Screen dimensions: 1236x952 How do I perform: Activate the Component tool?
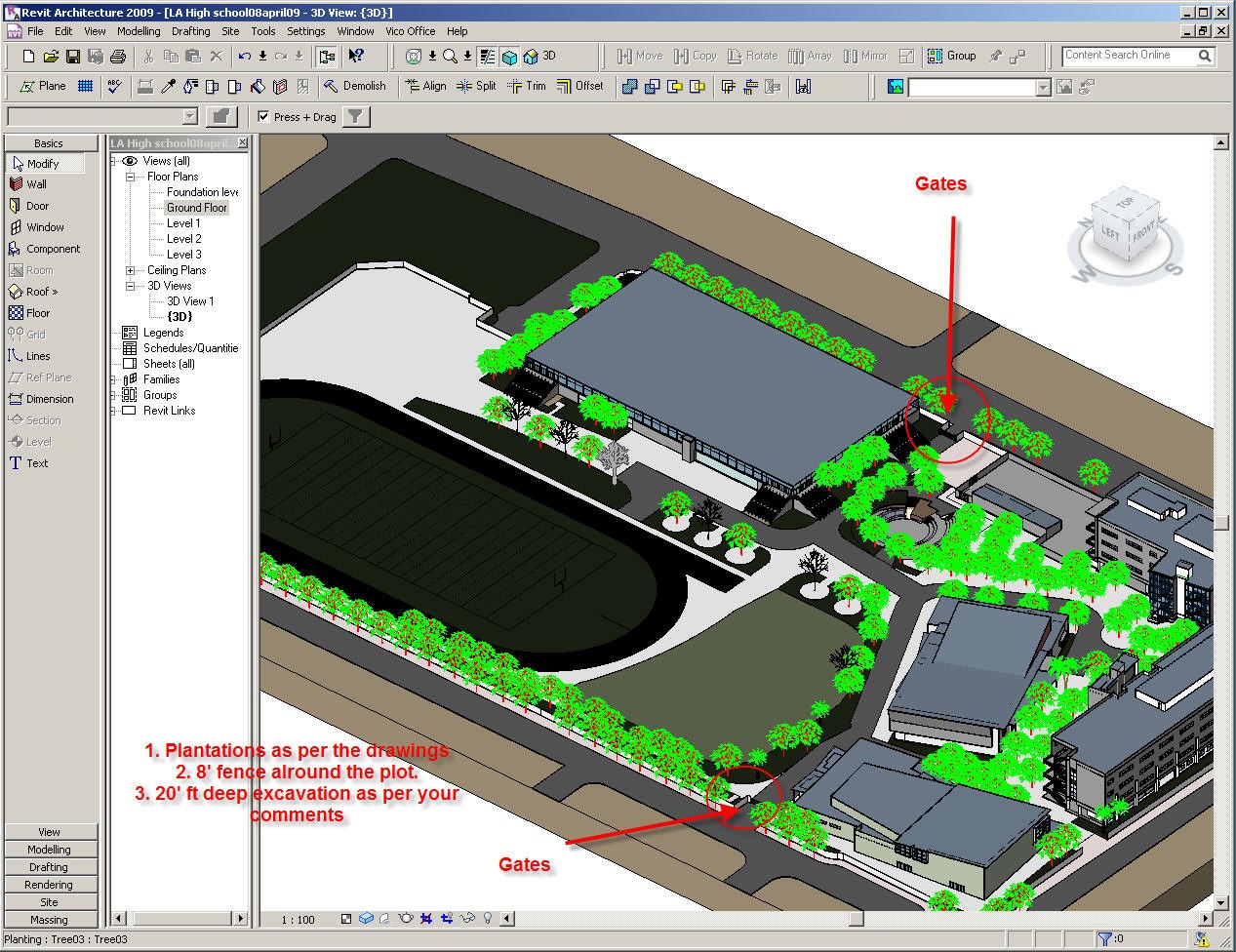click(44, 249)
